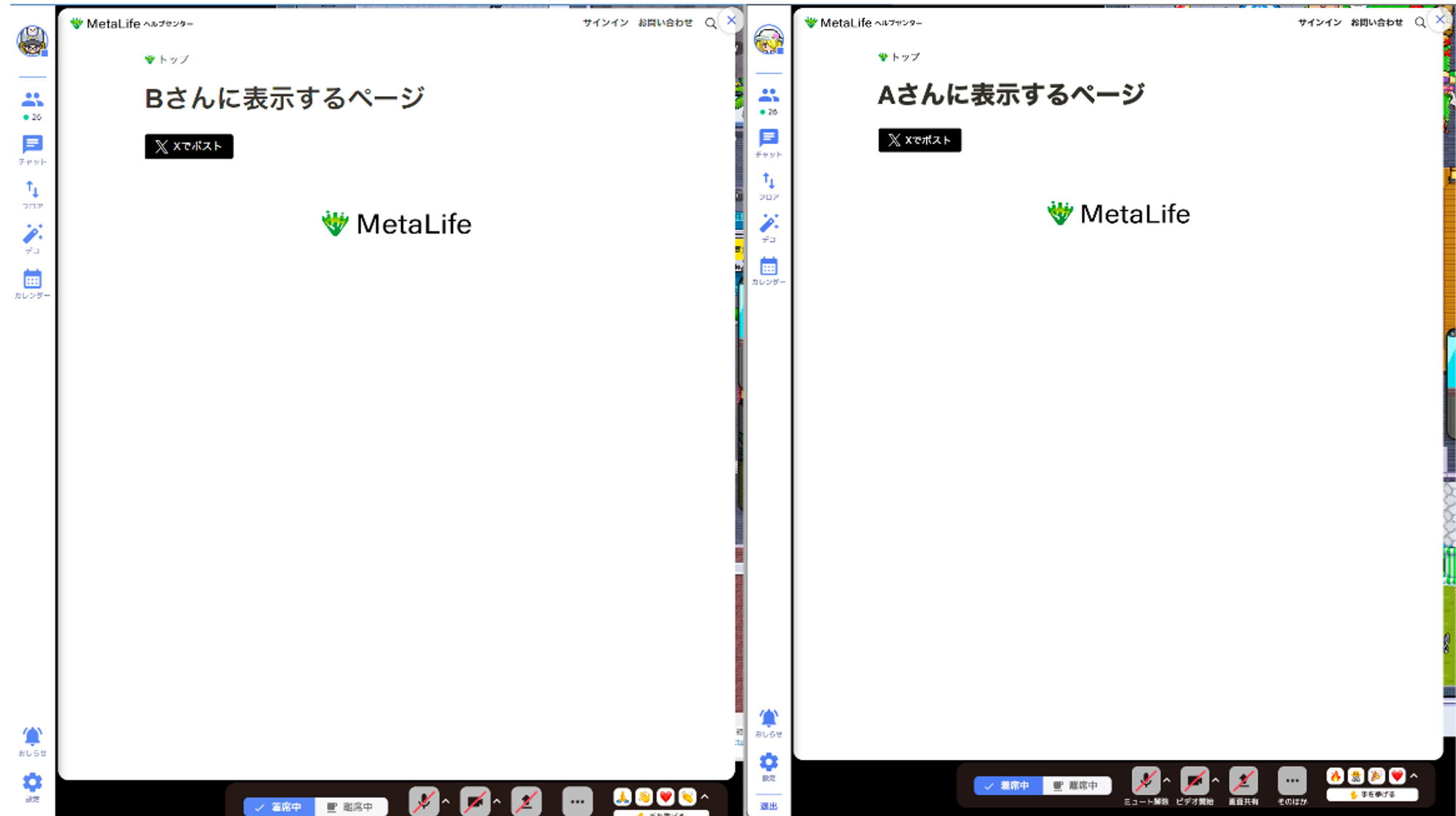Open the デコ magic wand tool in right window

pyautogui.click(x=769, y=228)
